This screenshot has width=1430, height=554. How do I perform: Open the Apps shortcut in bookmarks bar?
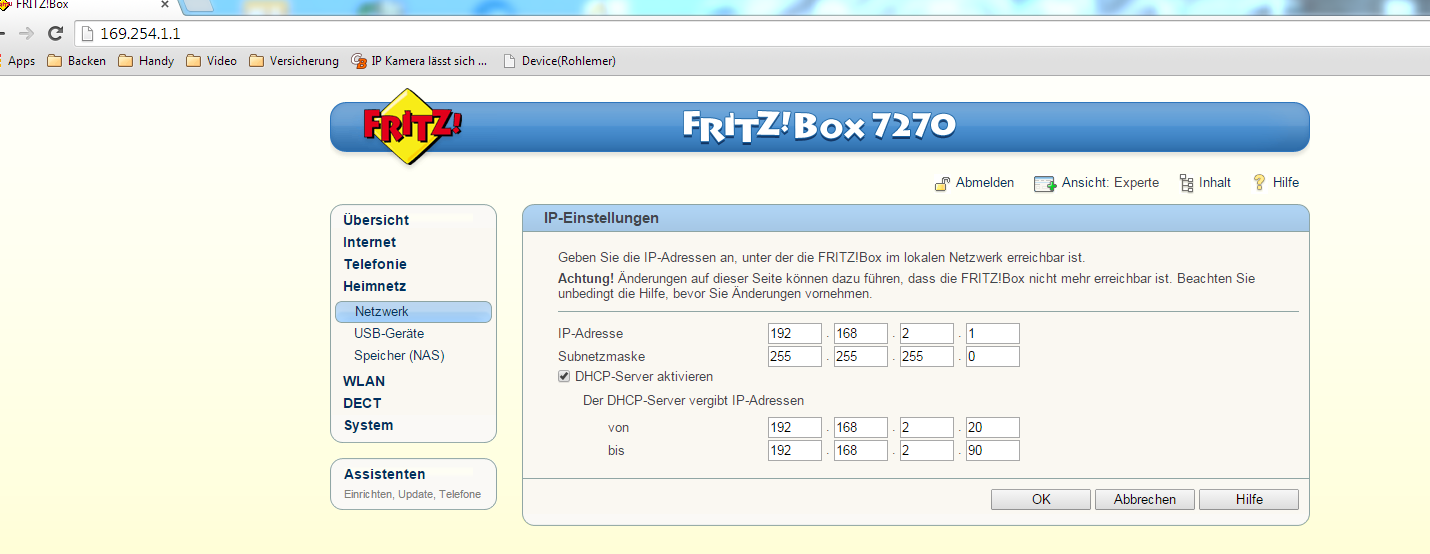coord(18,61)
